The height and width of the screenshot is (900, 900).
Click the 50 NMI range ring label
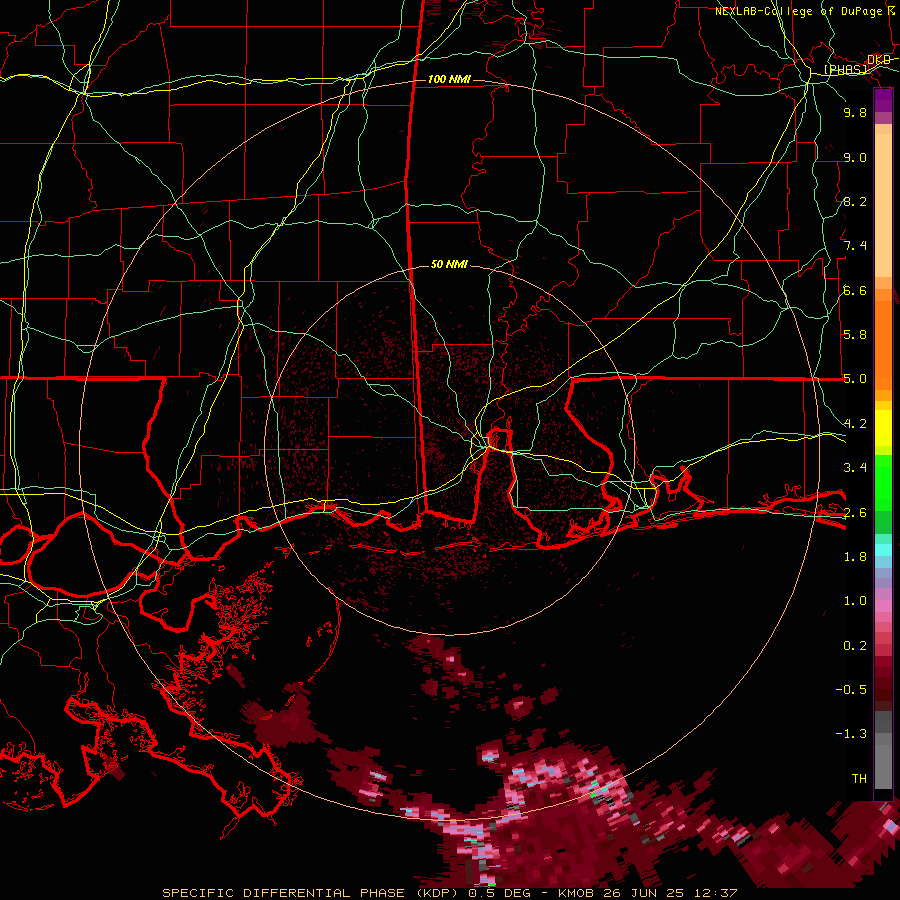[449, 264]
